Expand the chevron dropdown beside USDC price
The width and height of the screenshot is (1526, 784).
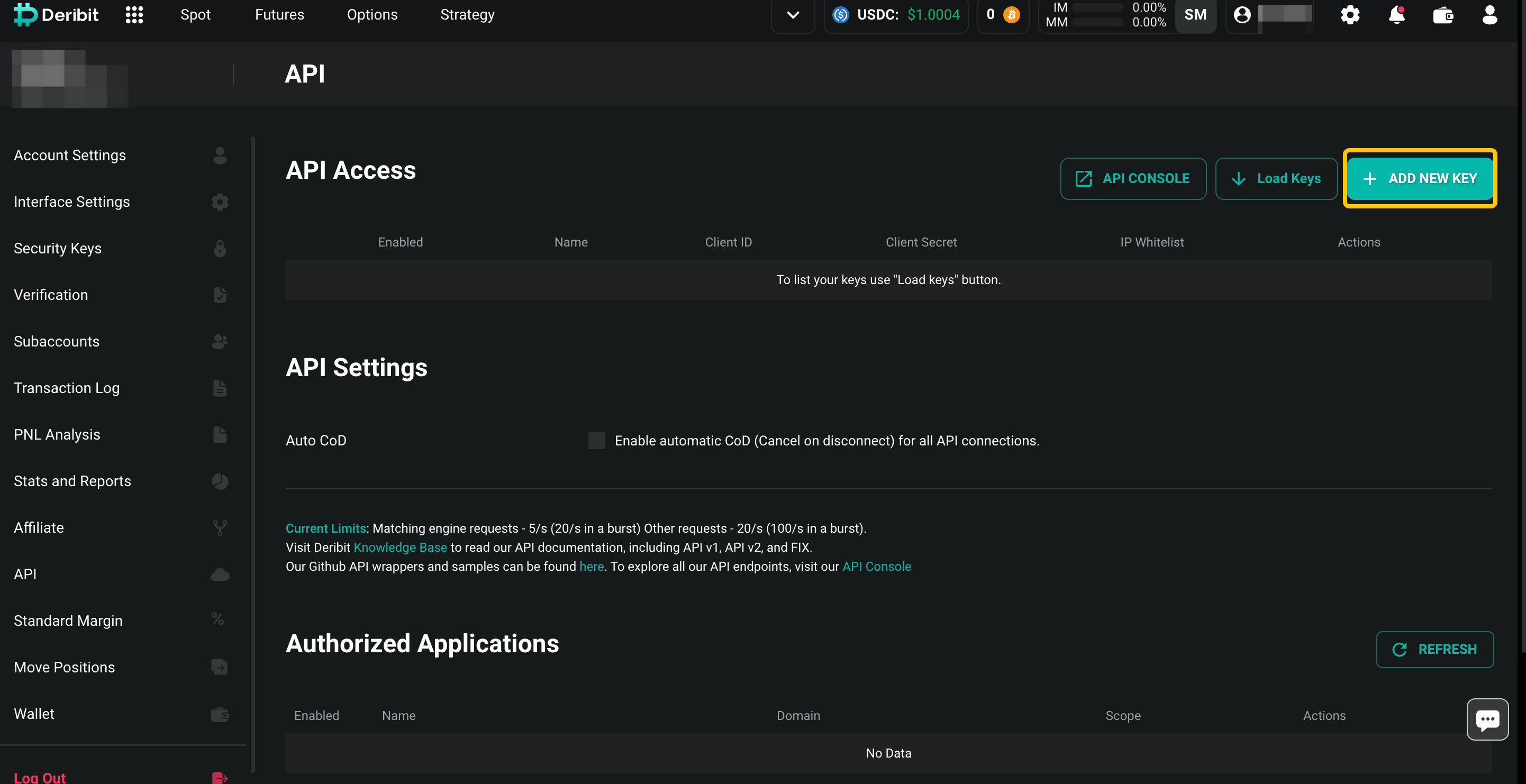(x=793, y=15)
